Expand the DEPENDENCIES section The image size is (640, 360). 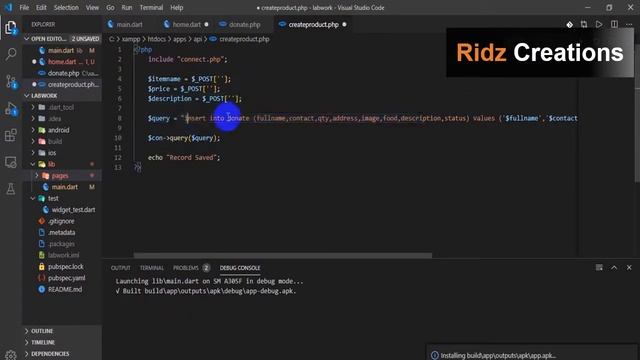(x=62, y=353)
